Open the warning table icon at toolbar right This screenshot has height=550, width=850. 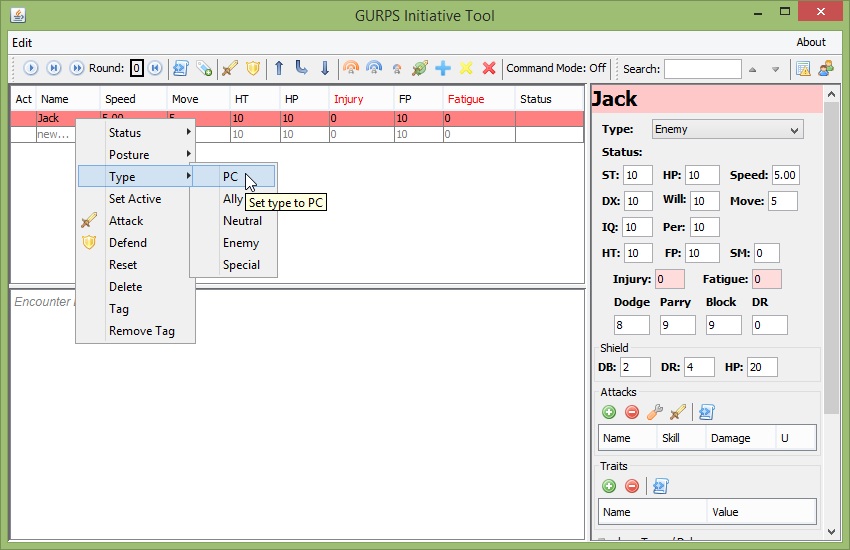803,68
